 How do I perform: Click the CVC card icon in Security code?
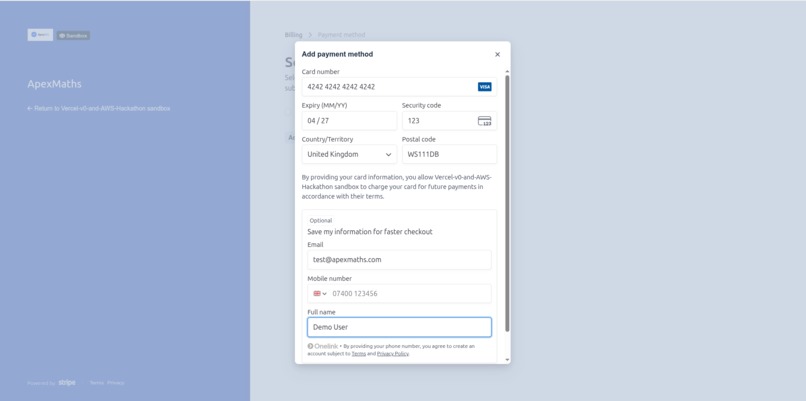[x=484, y=121]
